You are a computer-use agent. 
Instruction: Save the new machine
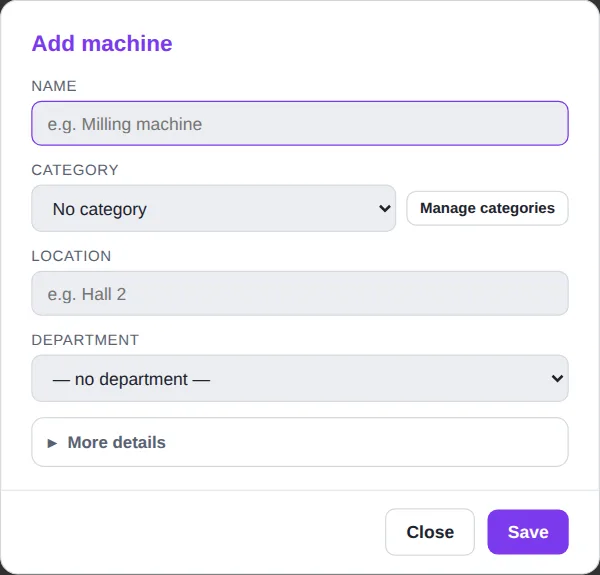click(x=528, y=532)
